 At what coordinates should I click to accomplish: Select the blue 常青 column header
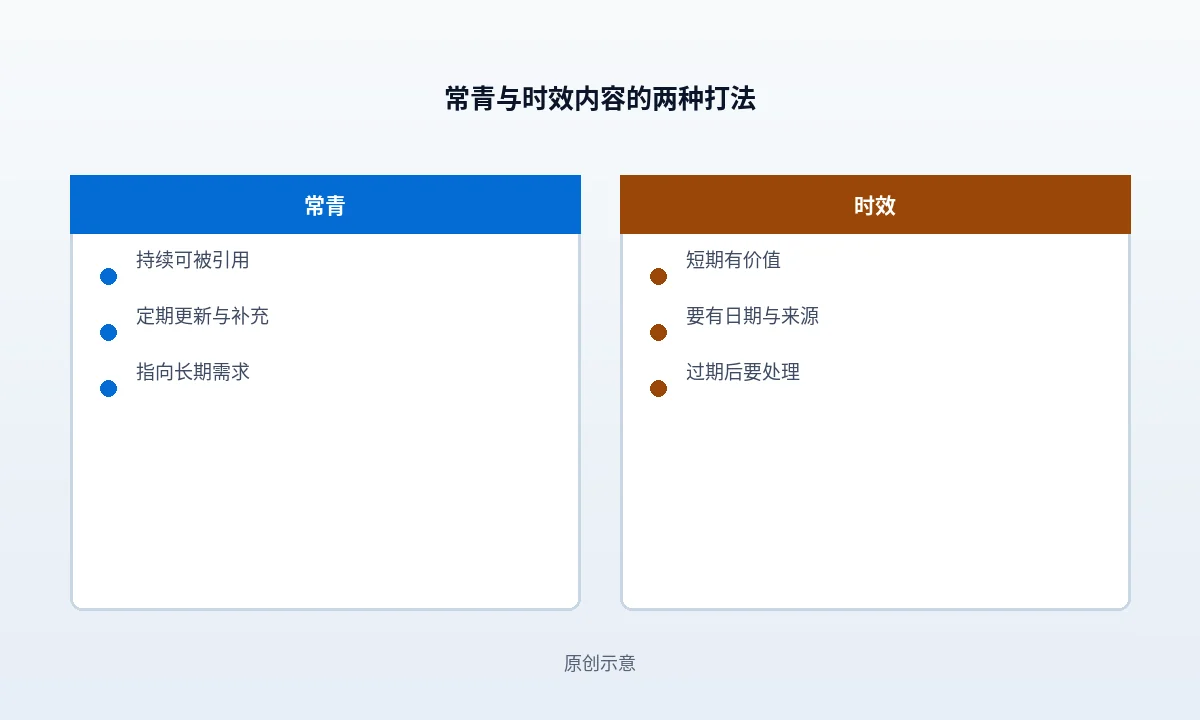tap(325, 205)
